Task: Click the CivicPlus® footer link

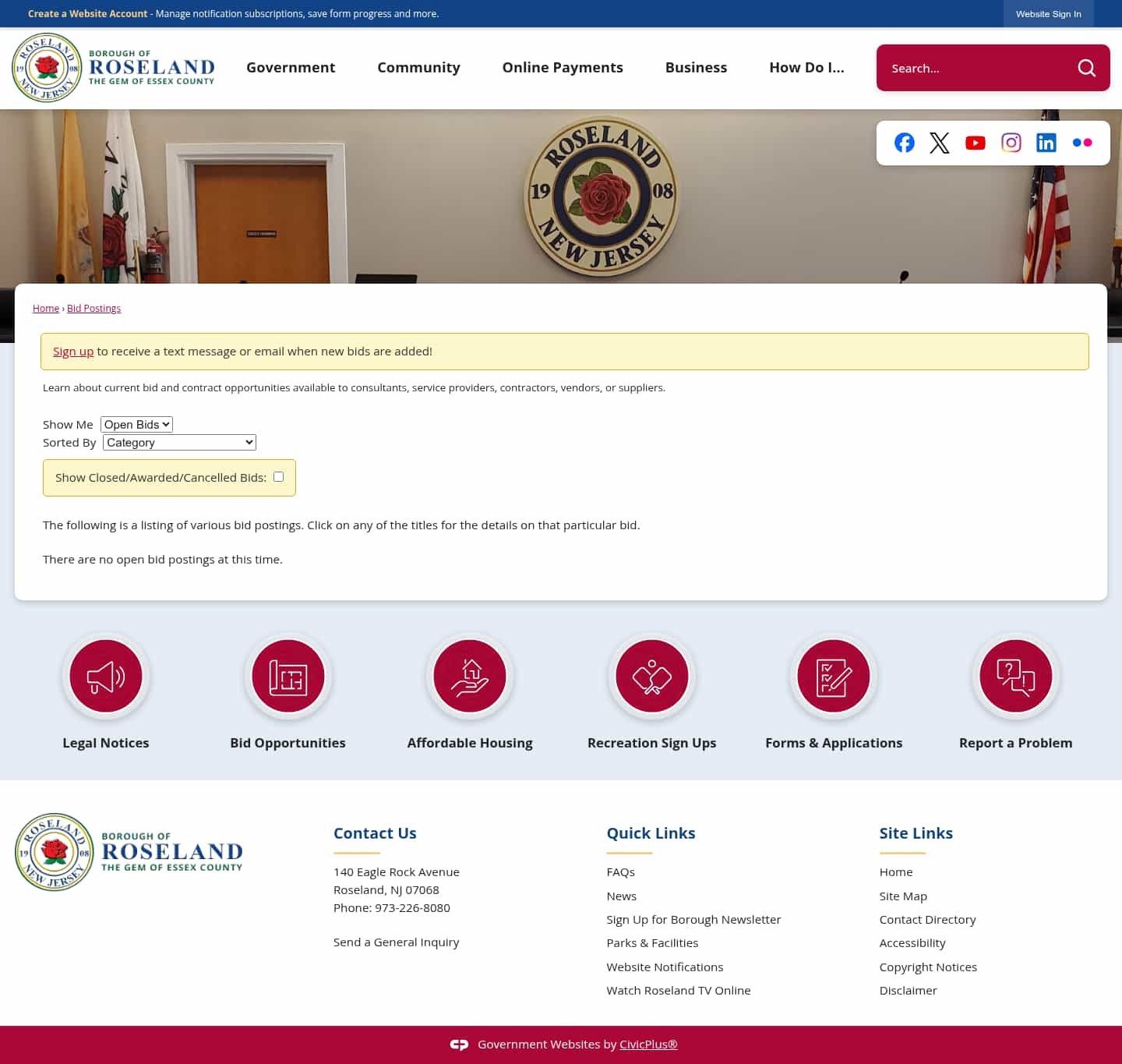Action: coord(648,1045)
